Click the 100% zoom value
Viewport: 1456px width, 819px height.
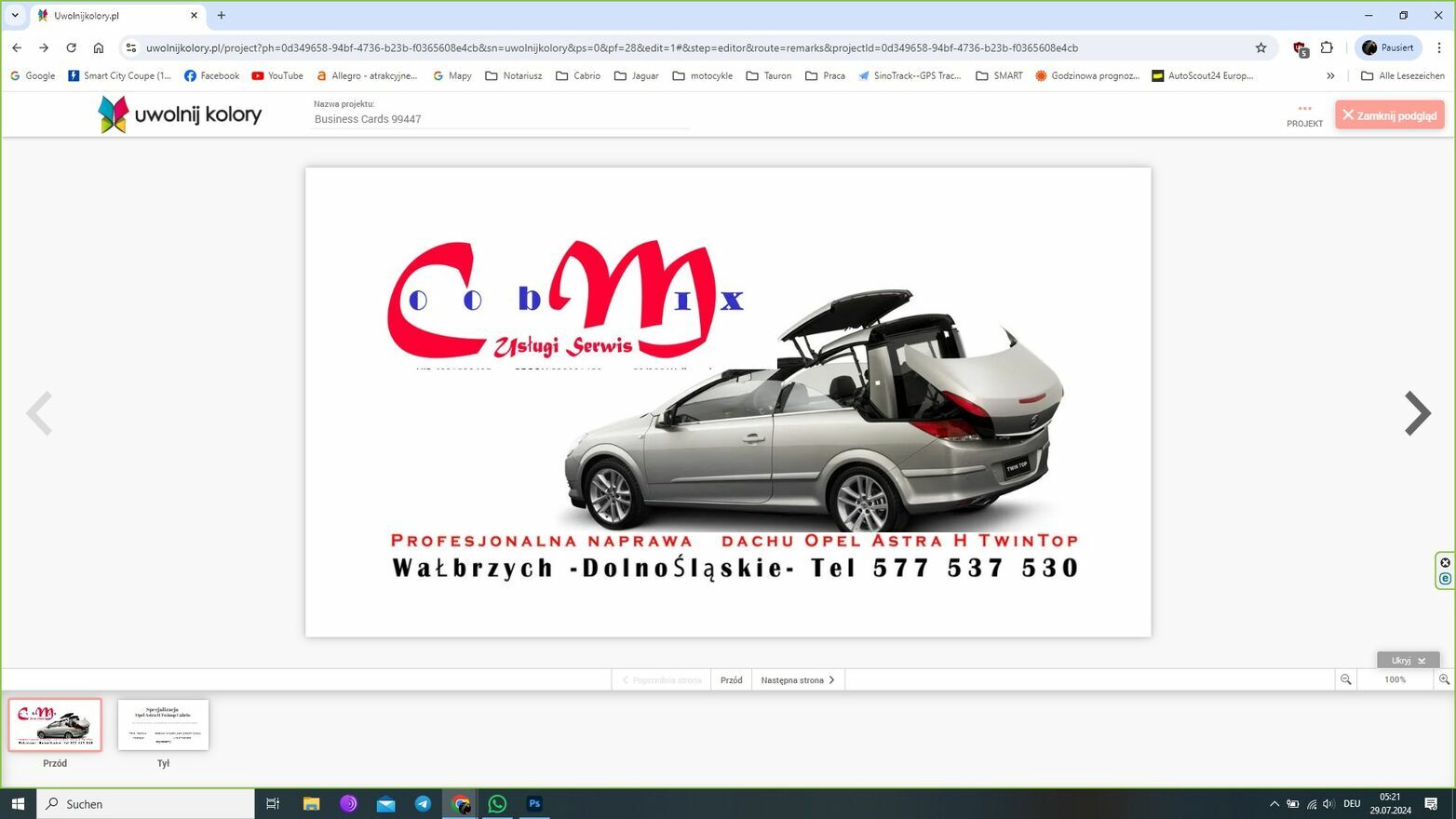point(1395,680)
